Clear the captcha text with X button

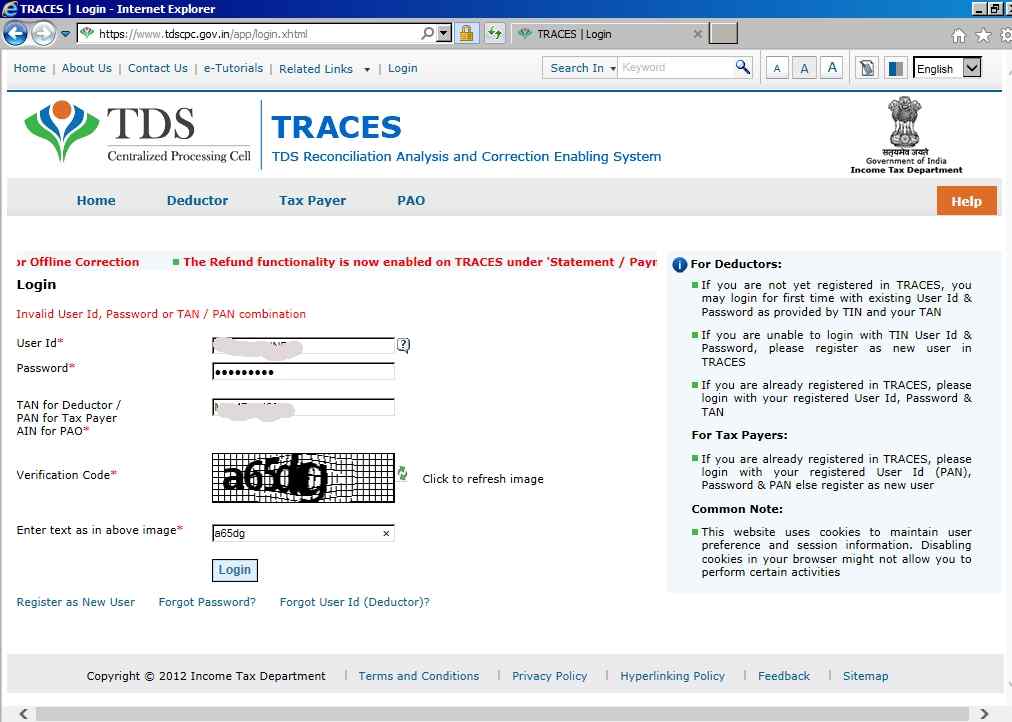coord(386,533)
